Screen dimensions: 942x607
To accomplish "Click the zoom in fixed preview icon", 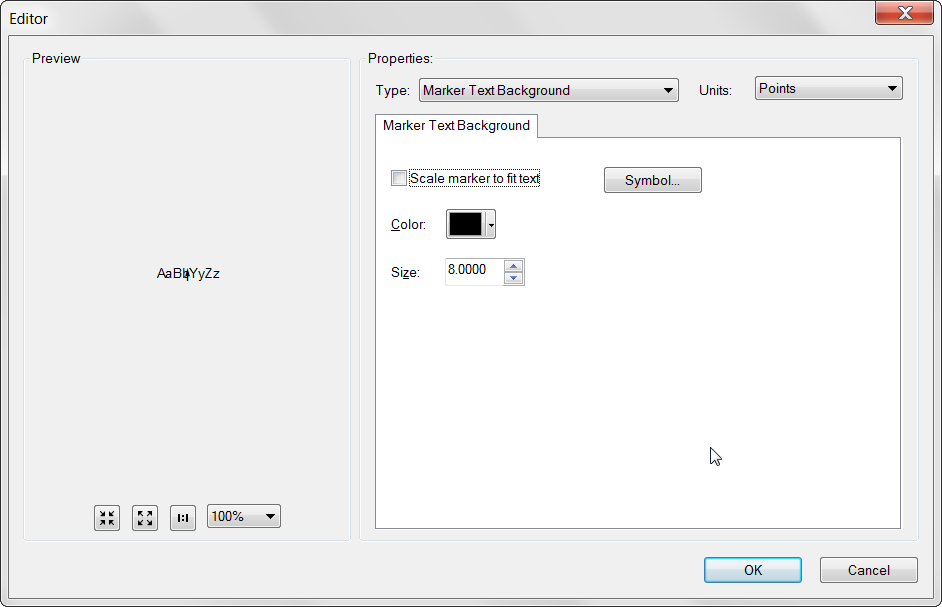I will click(107, 517).
